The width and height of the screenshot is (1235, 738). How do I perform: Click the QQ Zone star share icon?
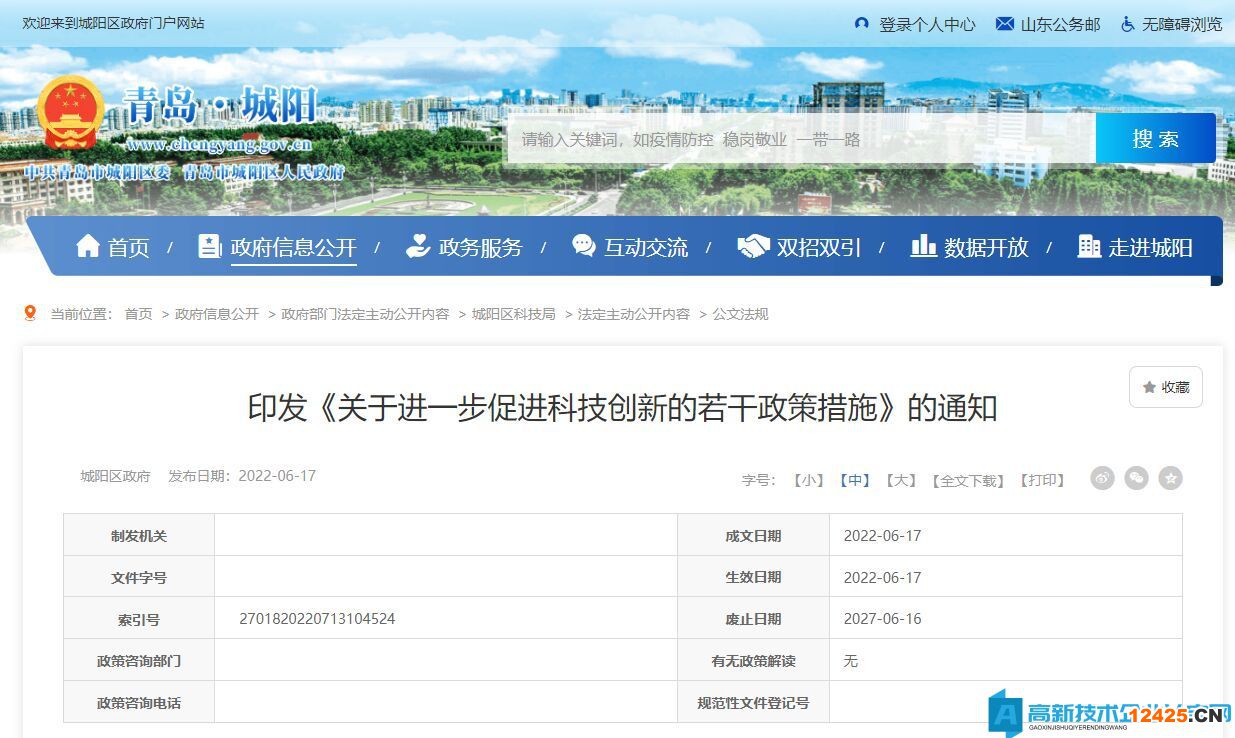point(1170,478)
